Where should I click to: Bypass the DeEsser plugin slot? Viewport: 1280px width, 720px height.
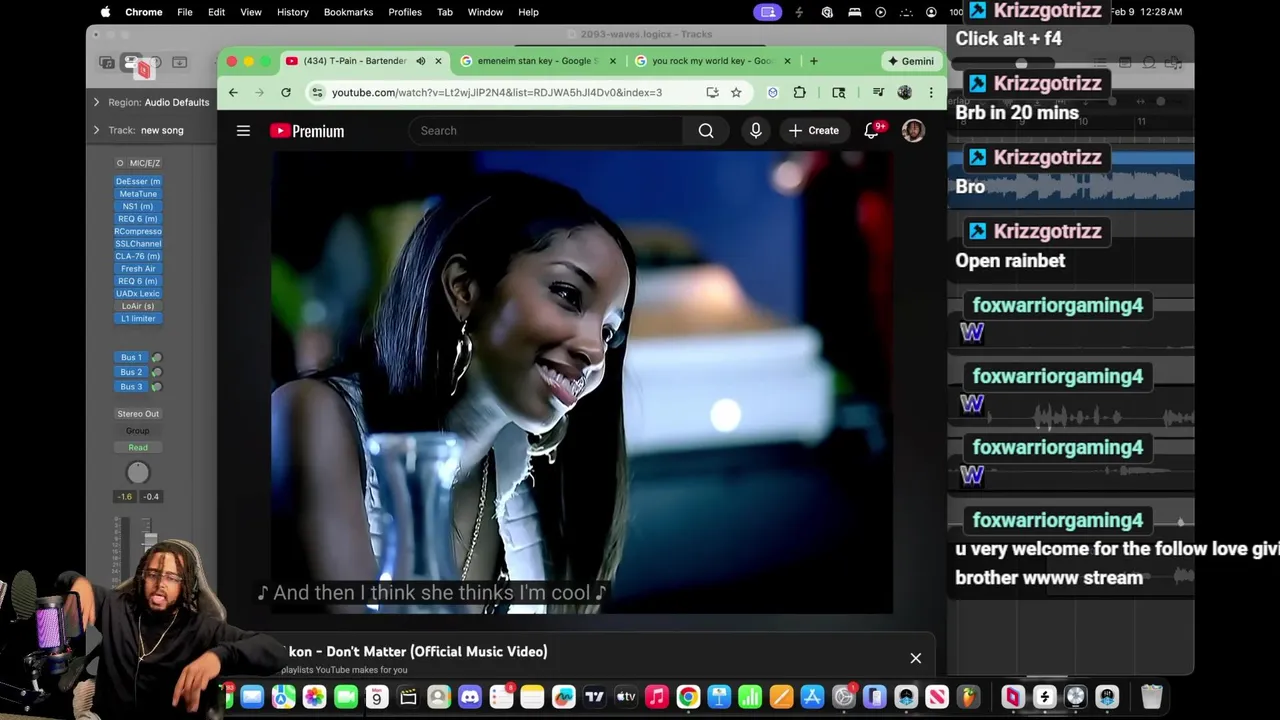point(138,181)
